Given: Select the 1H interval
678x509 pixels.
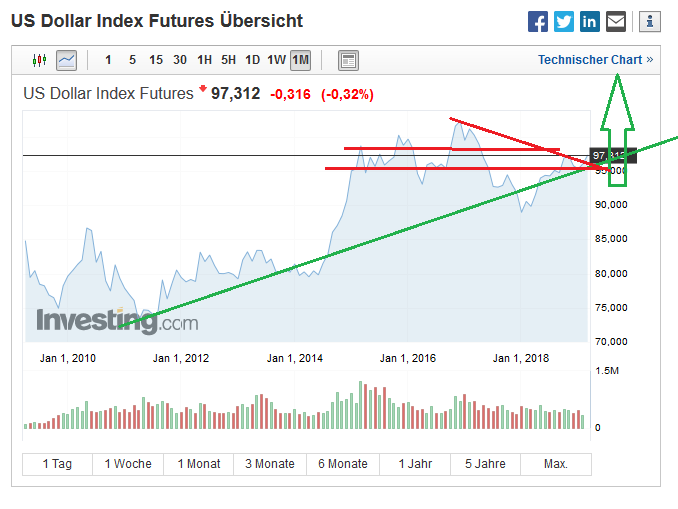Looking at the screenshot, I should click(x=204, y=60).
